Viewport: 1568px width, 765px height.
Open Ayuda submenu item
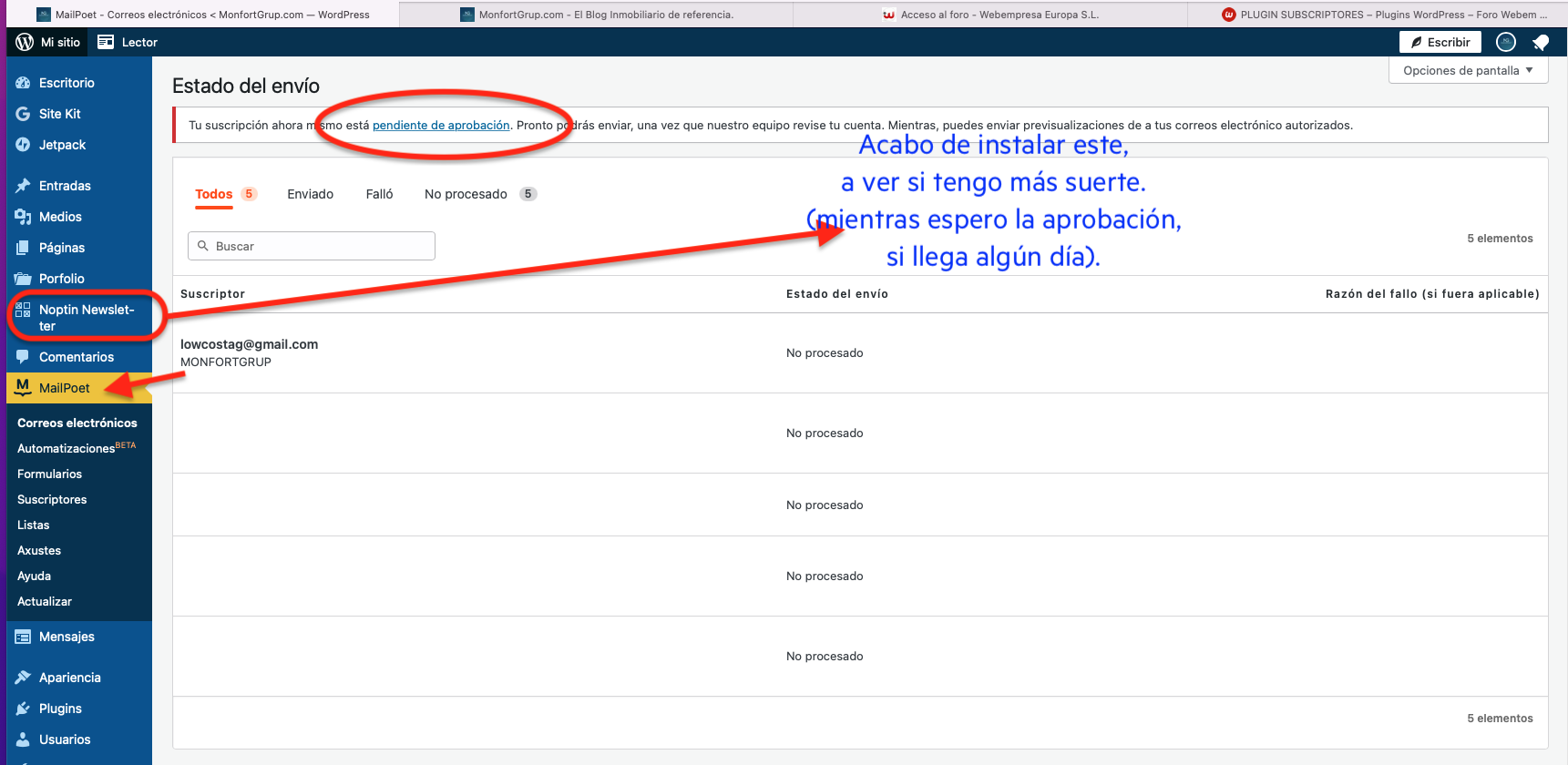(35, 576)
